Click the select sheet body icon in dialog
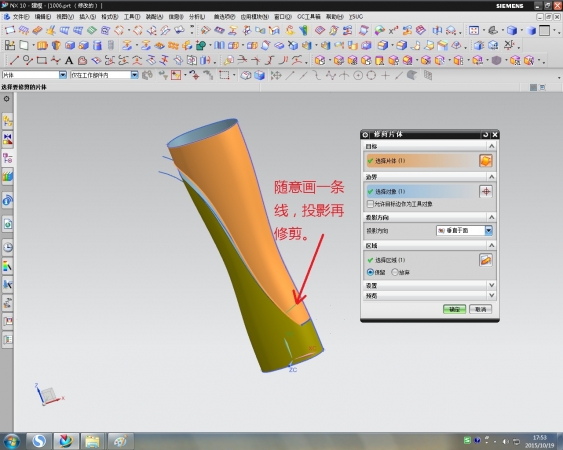This screenshot has height=450, width=563. click(x=485, y=161)
